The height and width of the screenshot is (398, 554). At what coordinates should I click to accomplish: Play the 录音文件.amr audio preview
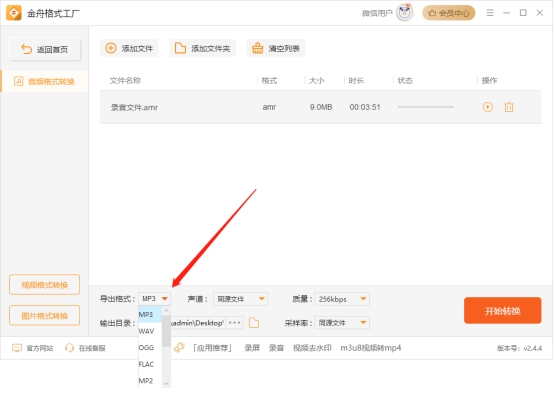[488, 107]
